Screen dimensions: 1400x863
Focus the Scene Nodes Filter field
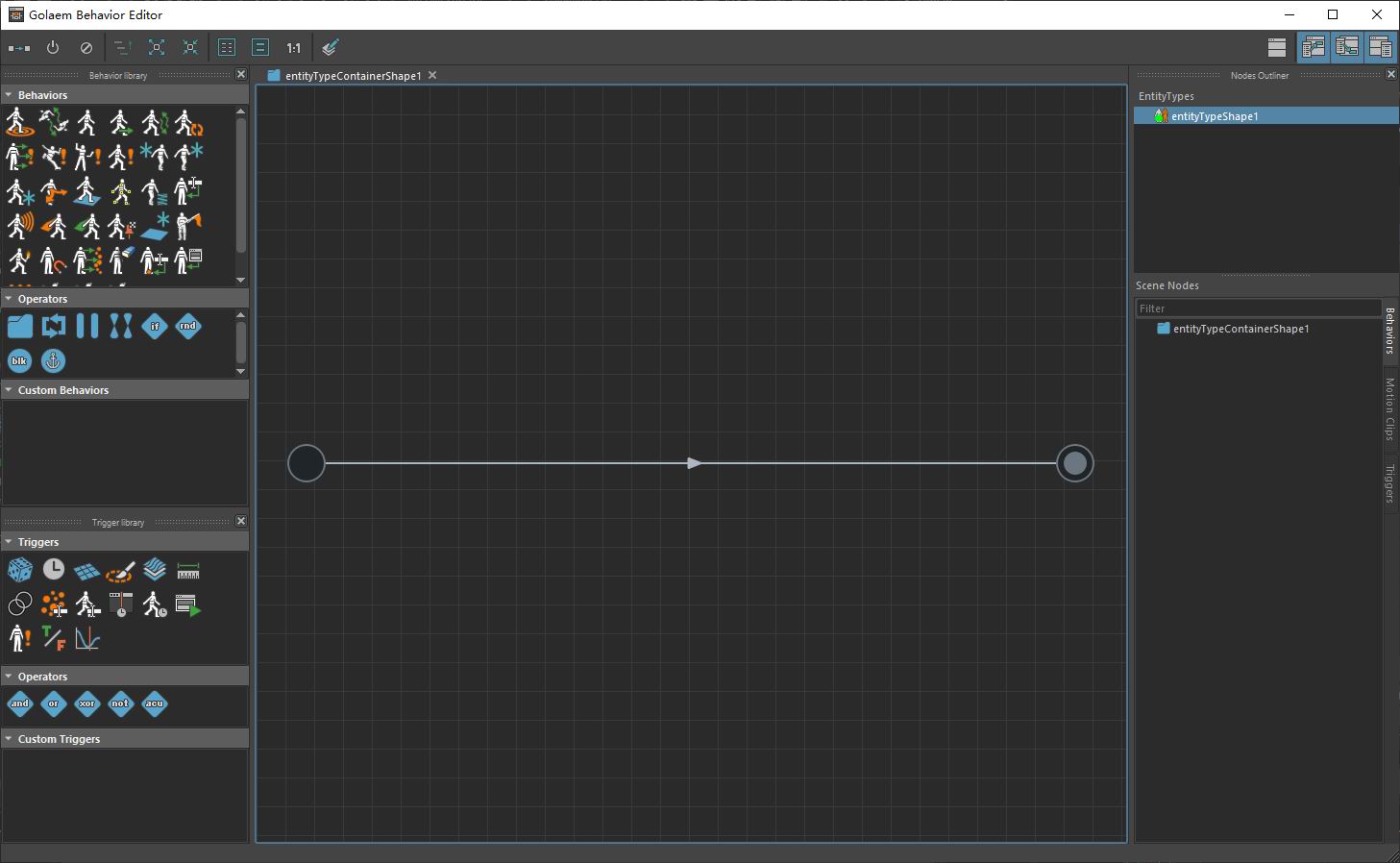point(1259,308)
